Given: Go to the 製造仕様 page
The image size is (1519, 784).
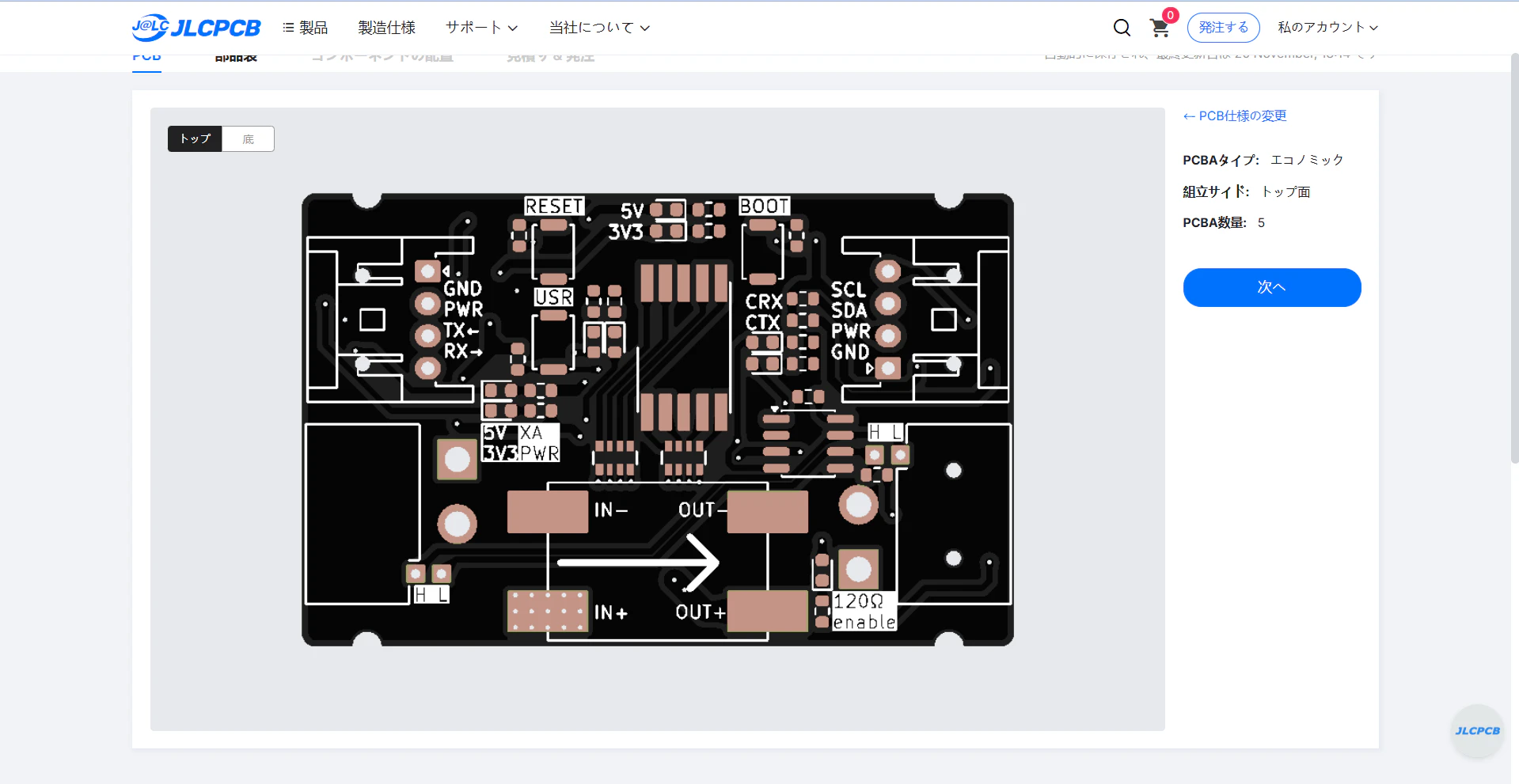Looking at the screenshot, I should click(x=387, y=28).
